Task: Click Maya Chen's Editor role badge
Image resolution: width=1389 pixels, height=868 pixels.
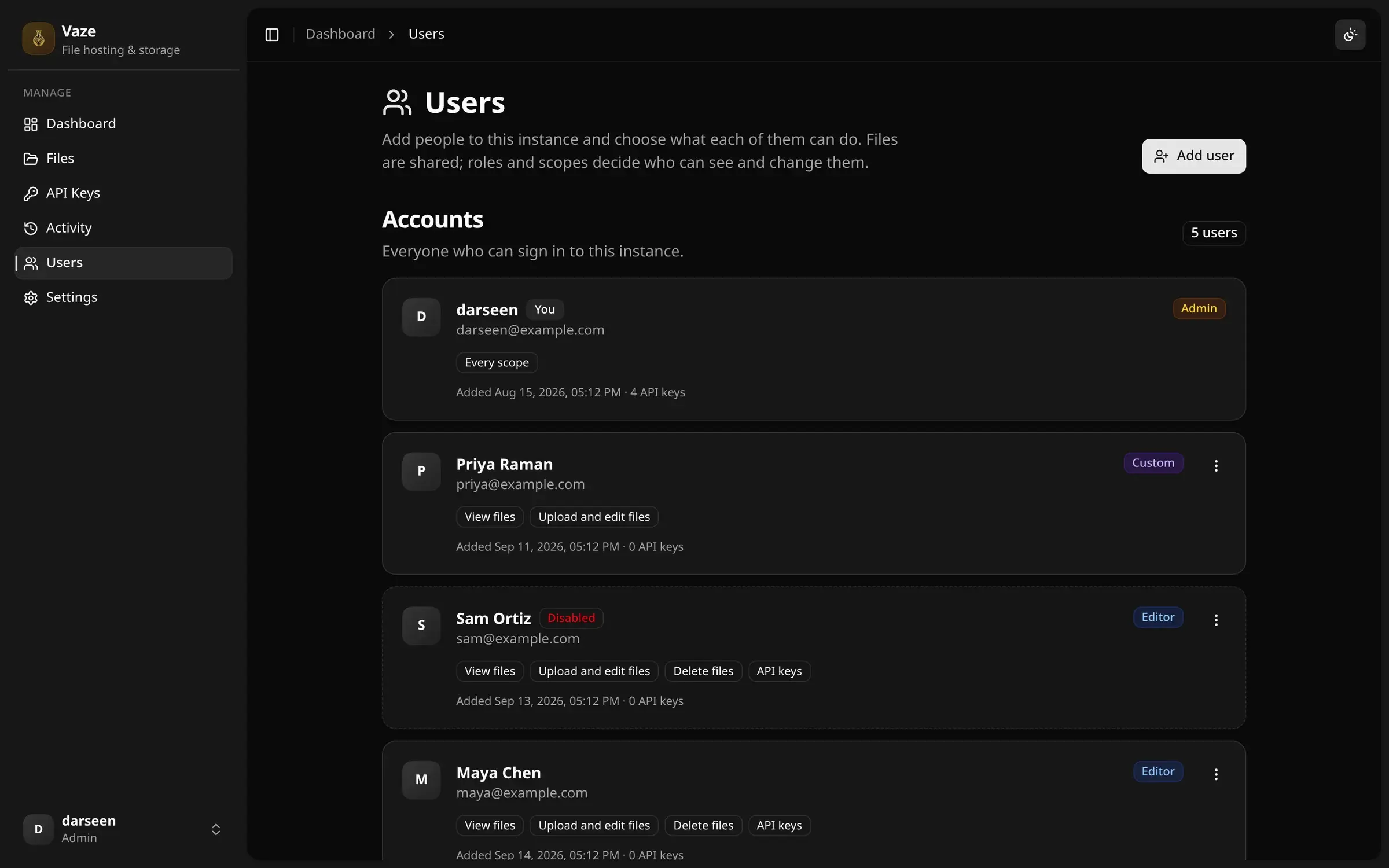Action: click(x=1157, y=771)
